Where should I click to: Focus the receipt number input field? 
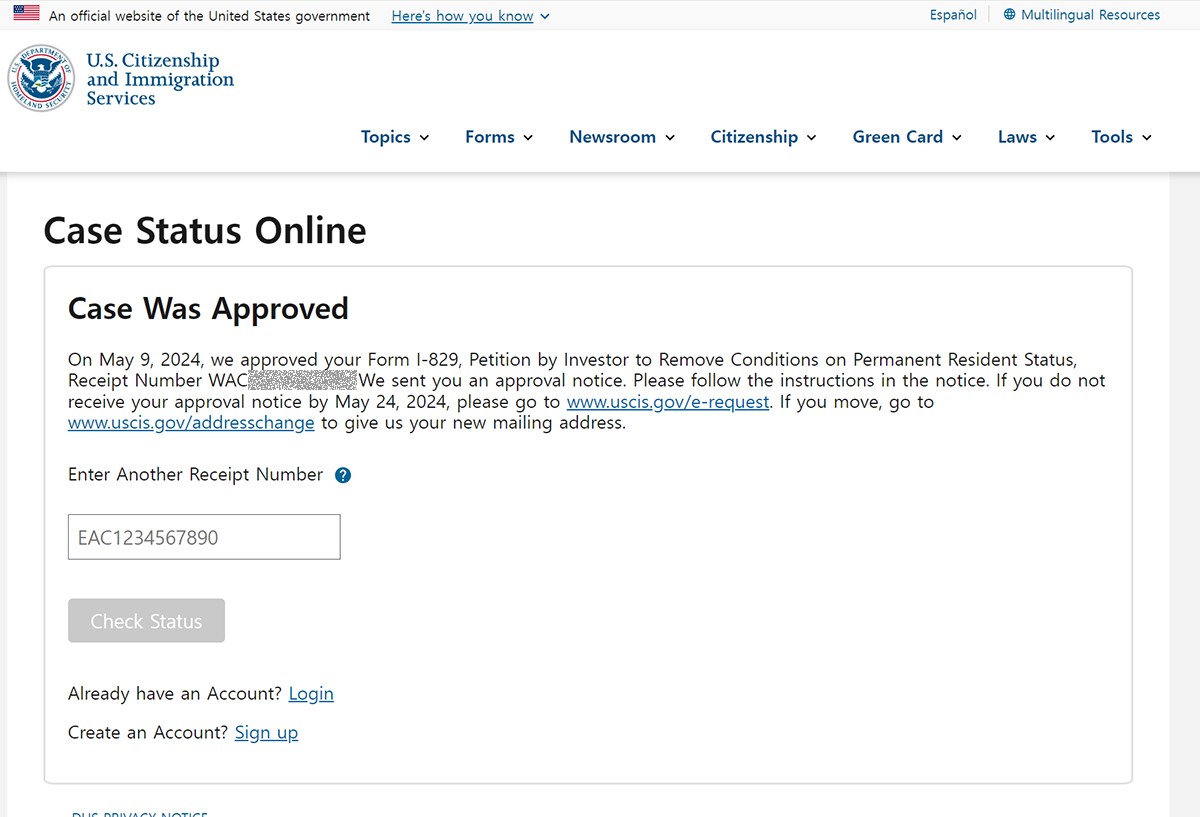pos(204,537)
